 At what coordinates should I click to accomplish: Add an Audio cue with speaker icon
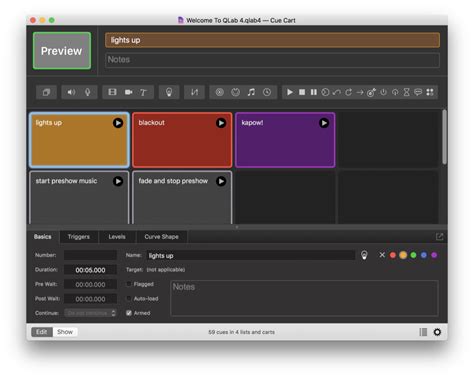click(71, 92)
